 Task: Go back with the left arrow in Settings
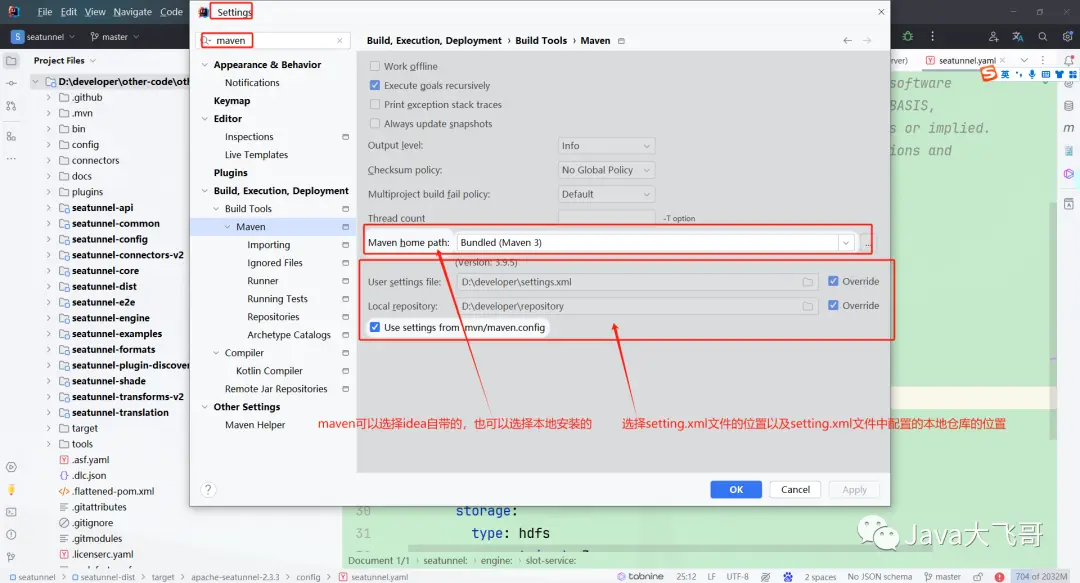[847, 41]
